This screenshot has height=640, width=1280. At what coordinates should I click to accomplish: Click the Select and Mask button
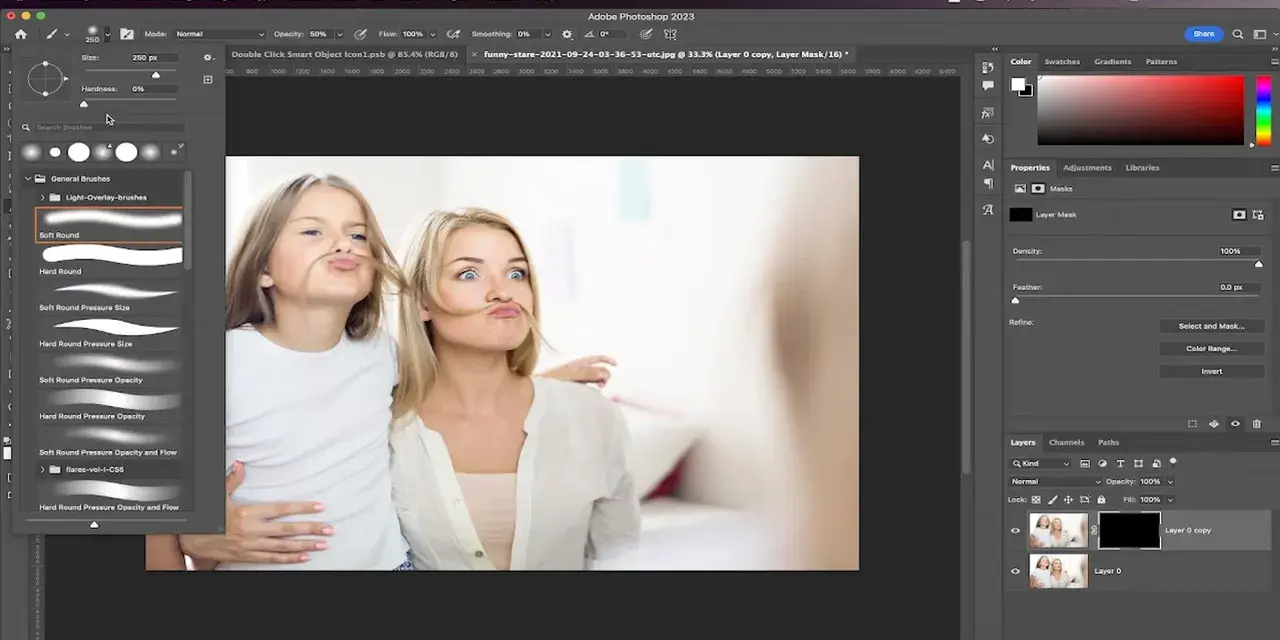point(1211,326)
